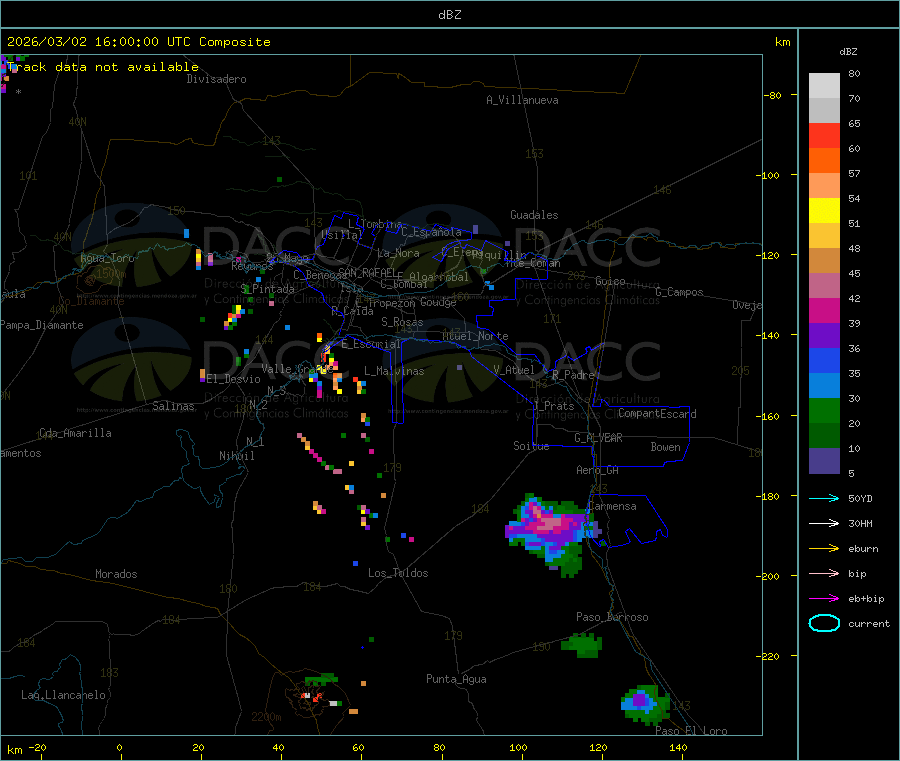Click the green echo below Paso_Barroso

point(582,645)
